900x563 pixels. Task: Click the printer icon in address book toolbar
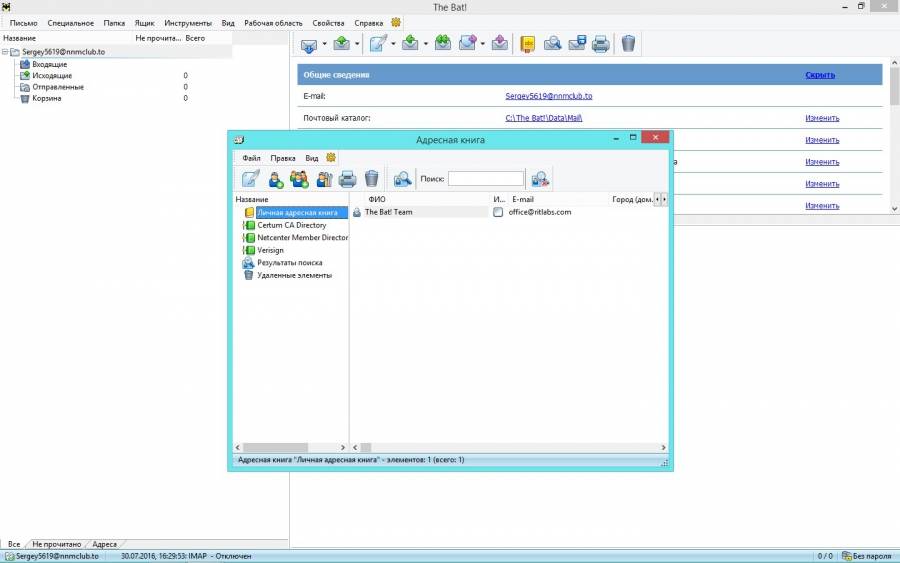pos(347,179)
